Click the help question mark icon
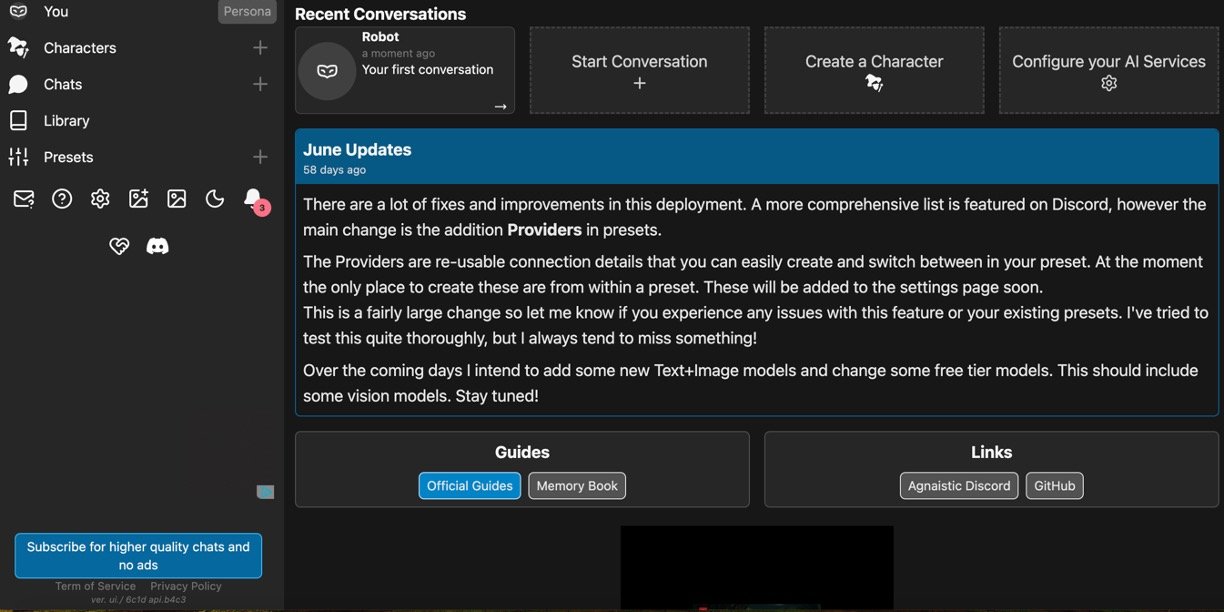Screen dimensions: 1224x612 [x=62, y=199]
